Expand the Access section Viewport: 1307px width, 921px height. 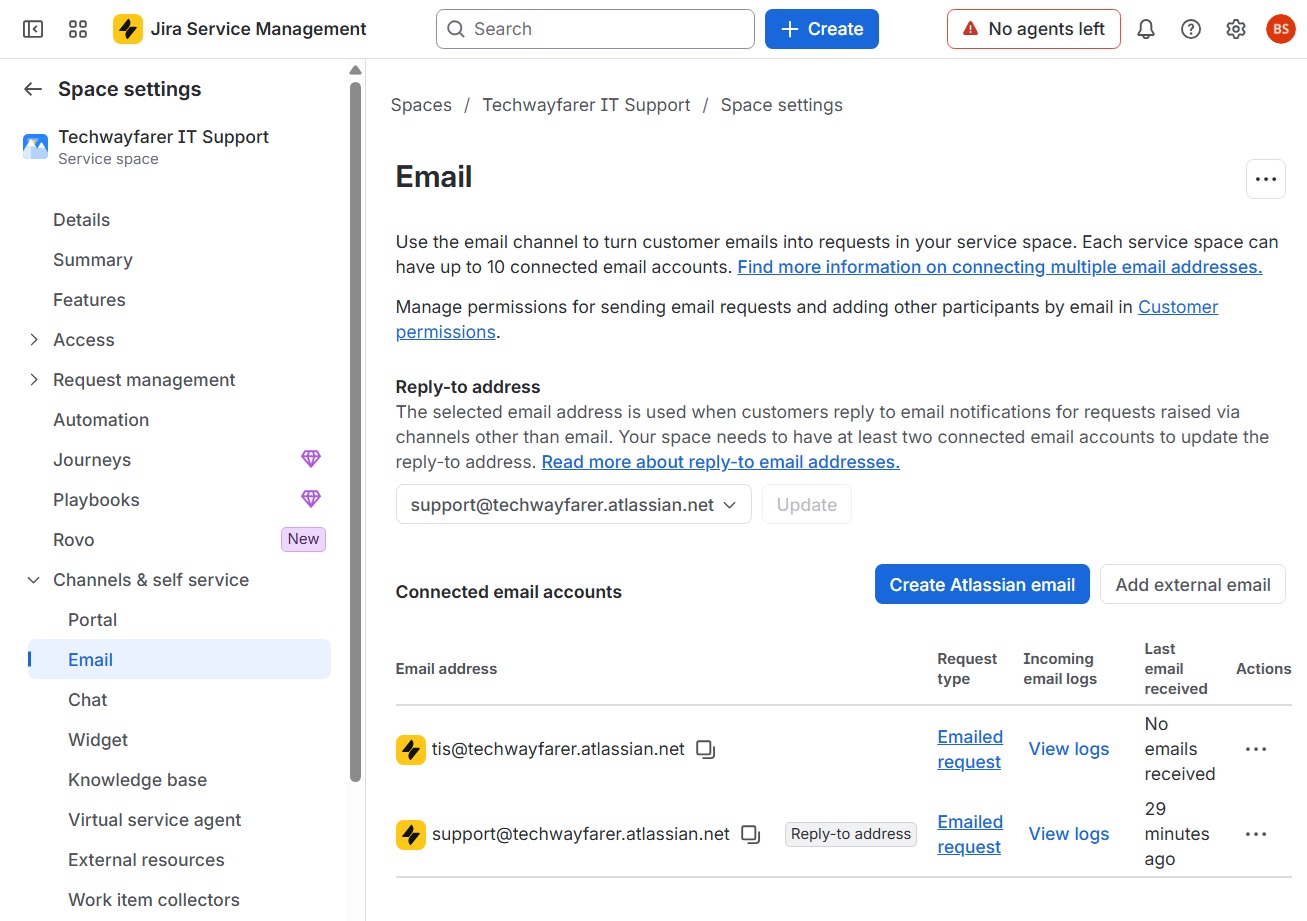[x=34, y=340]
